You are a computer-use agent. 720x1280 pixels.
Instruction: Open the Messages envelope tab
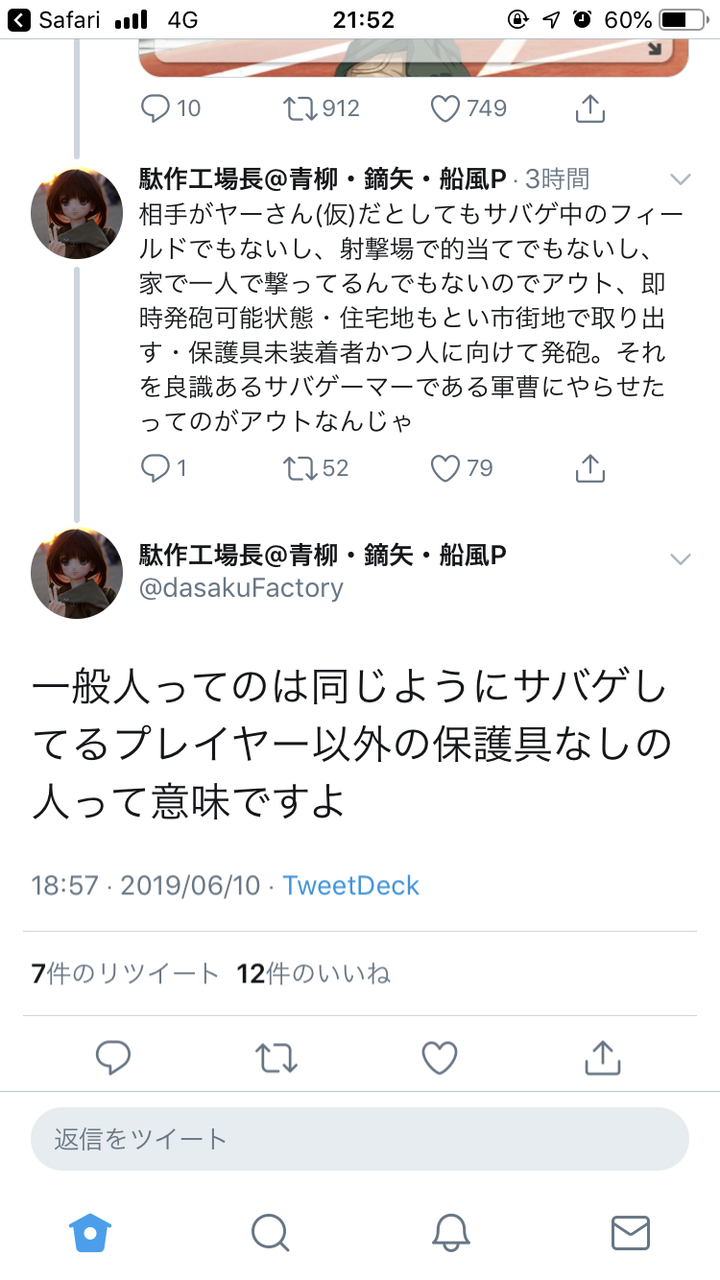pyautogui.click(x=630, y=1233)
